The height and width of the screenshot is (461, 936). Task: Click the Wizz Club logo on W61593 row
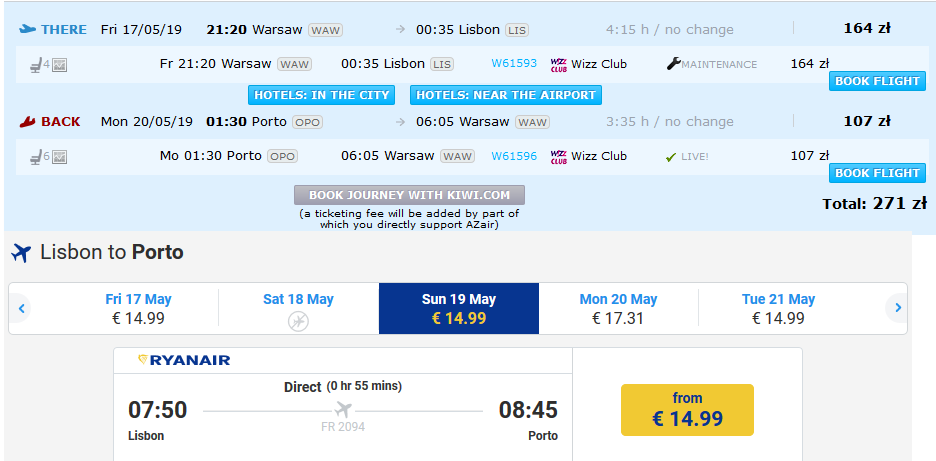[x=558, y=64]
